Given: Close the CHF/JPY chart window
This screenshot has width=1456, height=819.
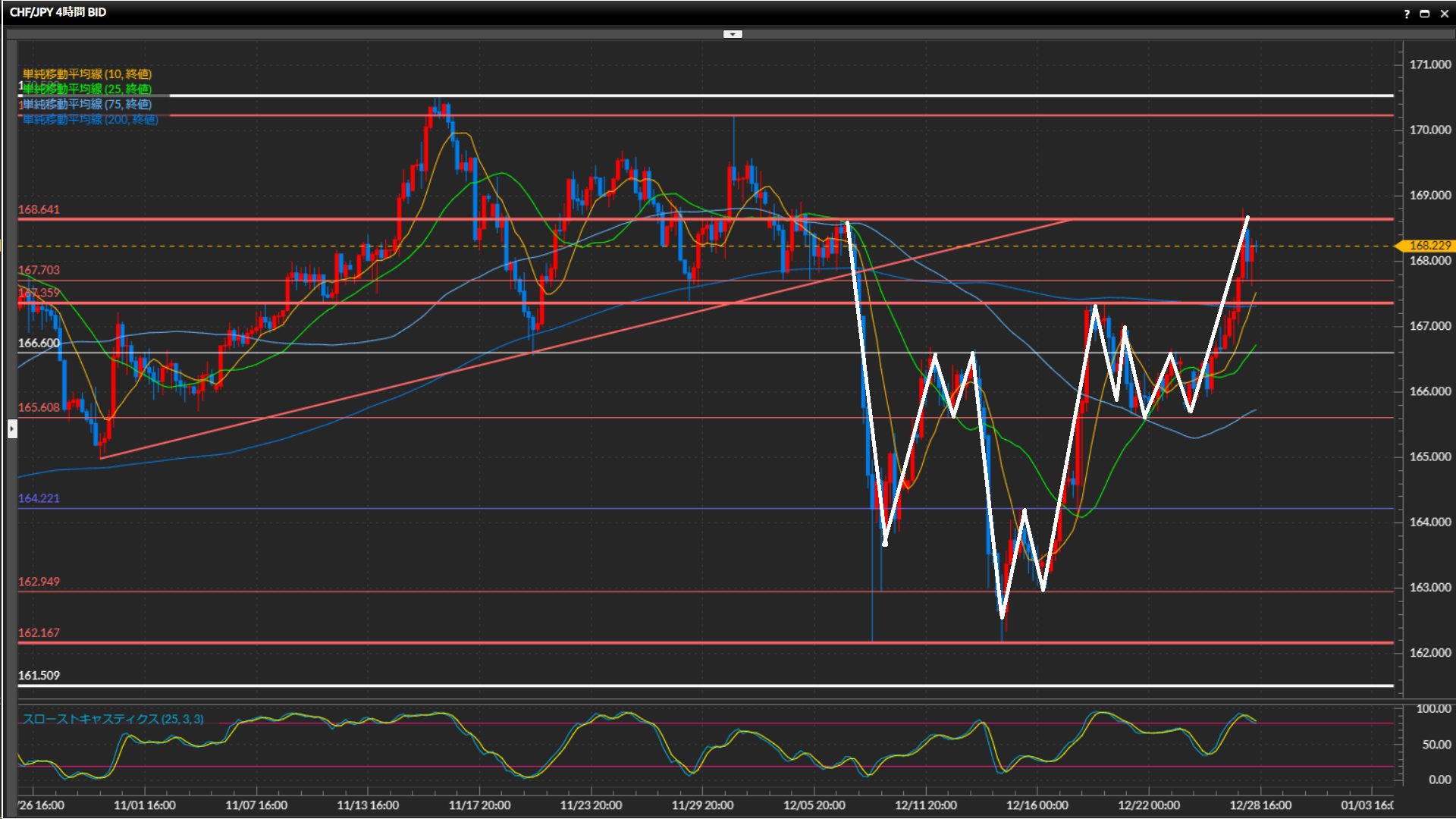Looking at the screenshot, I should 1444,14.
